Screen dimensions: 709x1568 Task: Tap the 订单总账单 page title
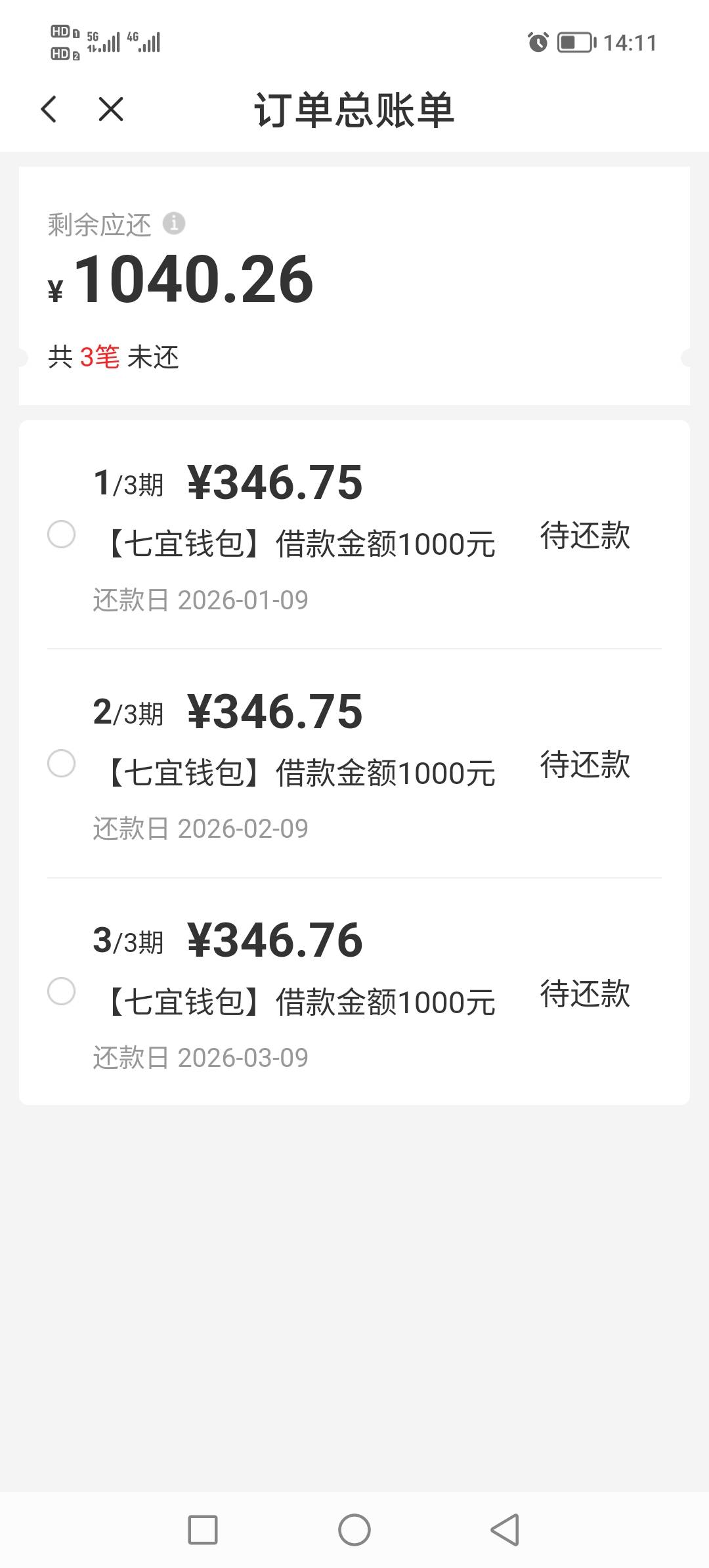point(354,110)
